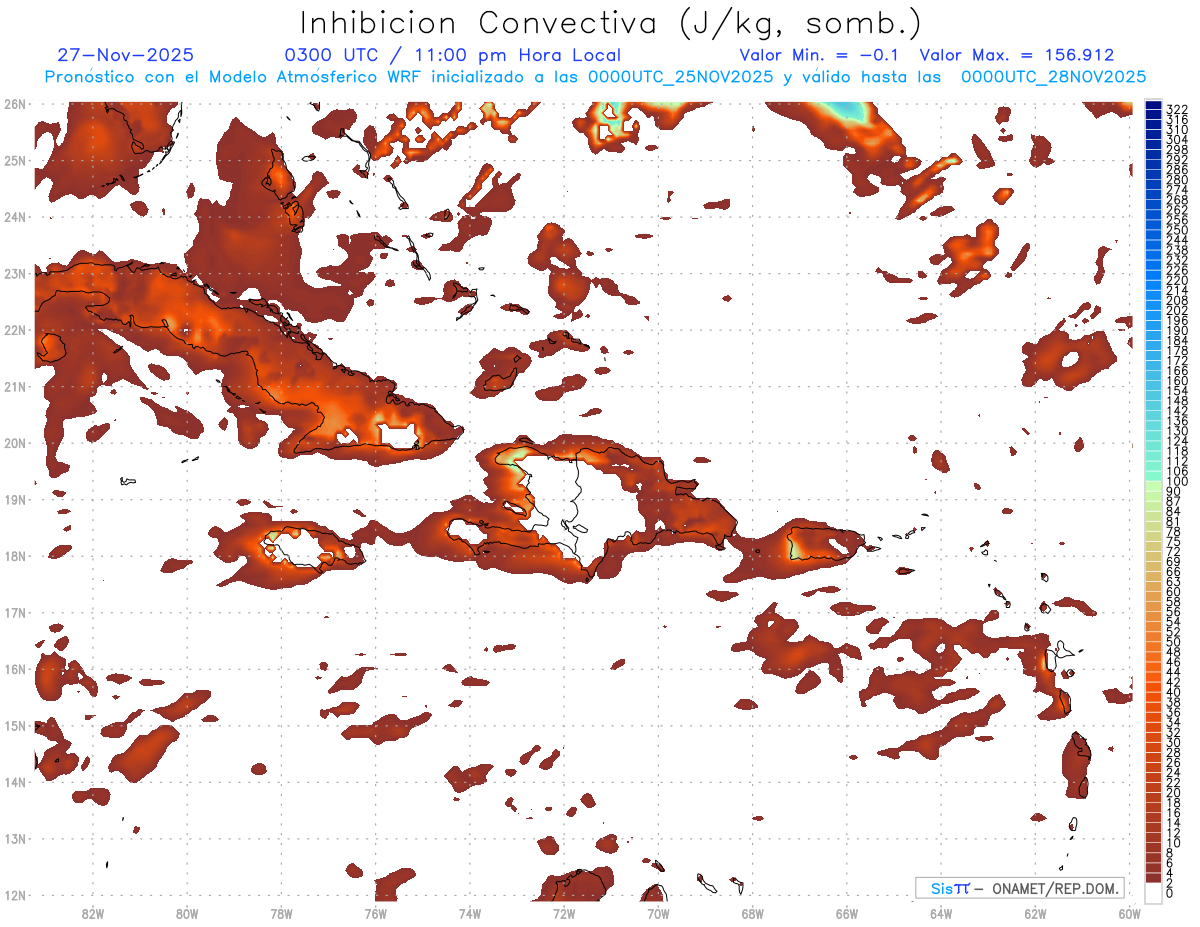Click the "14N" latitude label

15,782
